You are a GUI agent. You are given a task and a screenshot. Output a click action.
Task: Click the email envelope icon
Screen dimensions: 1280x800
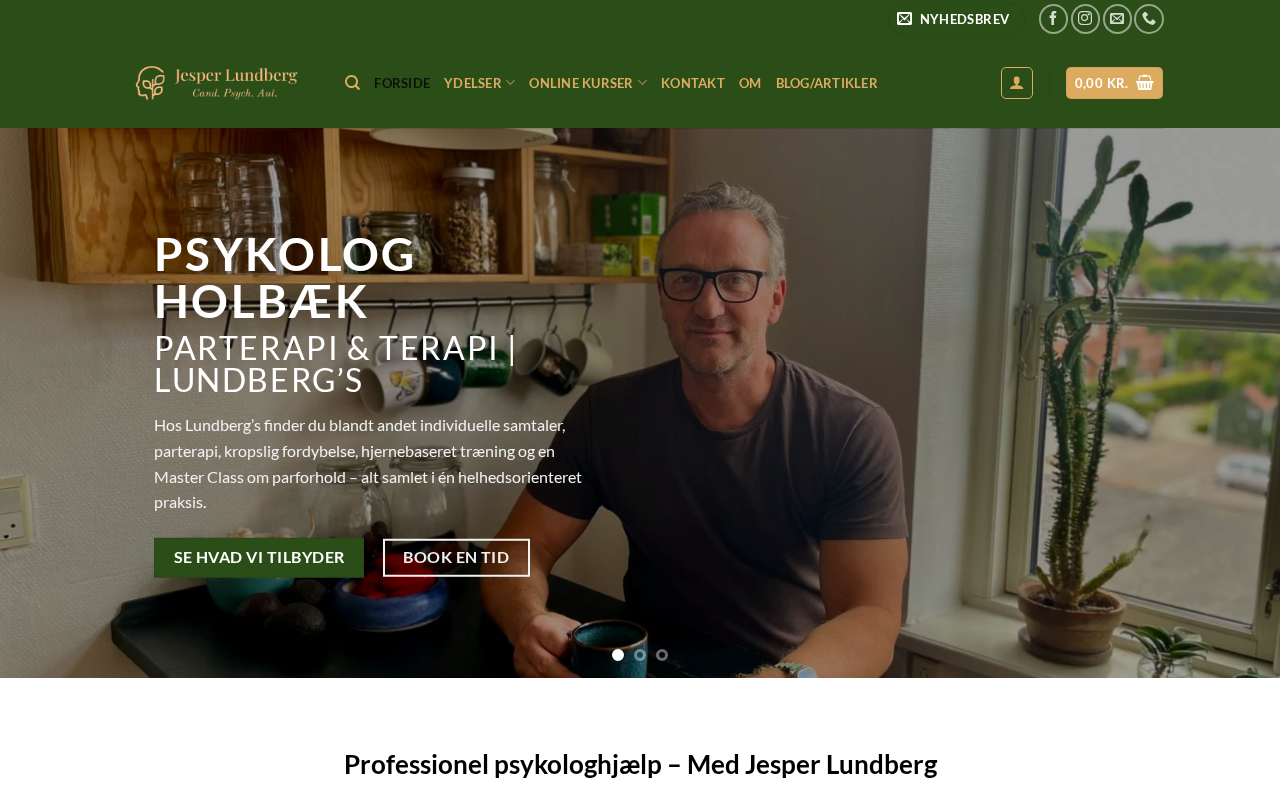tap(1117, 19)
